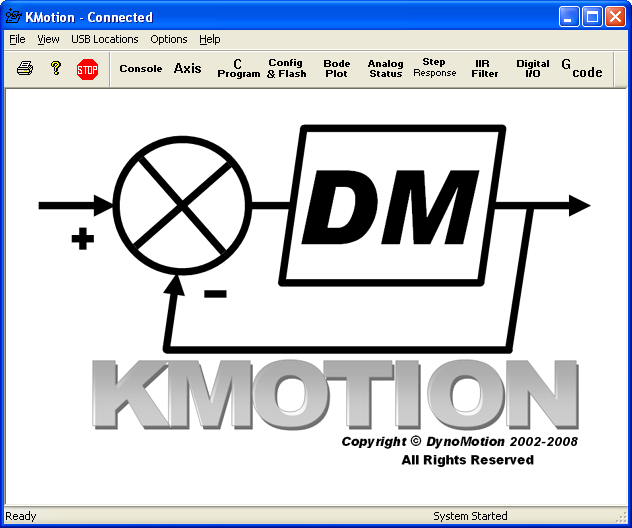The height and width of the screenshot is (528, 632).
Task: Open the Help menu
Action: pyautogui.click(x=209, y=39)
